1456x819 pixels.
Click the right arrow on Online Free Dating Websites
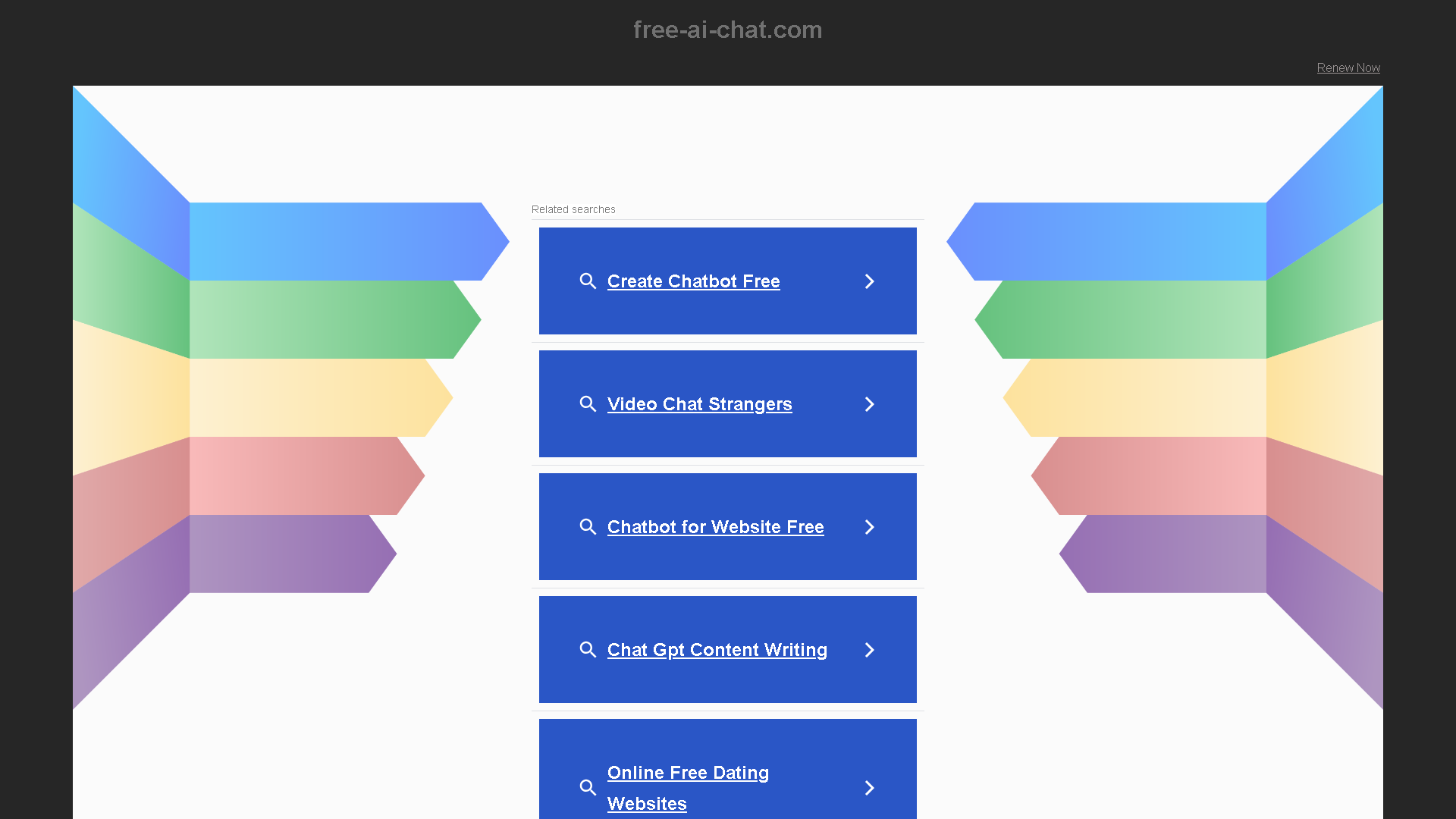[x=869, y=788]
